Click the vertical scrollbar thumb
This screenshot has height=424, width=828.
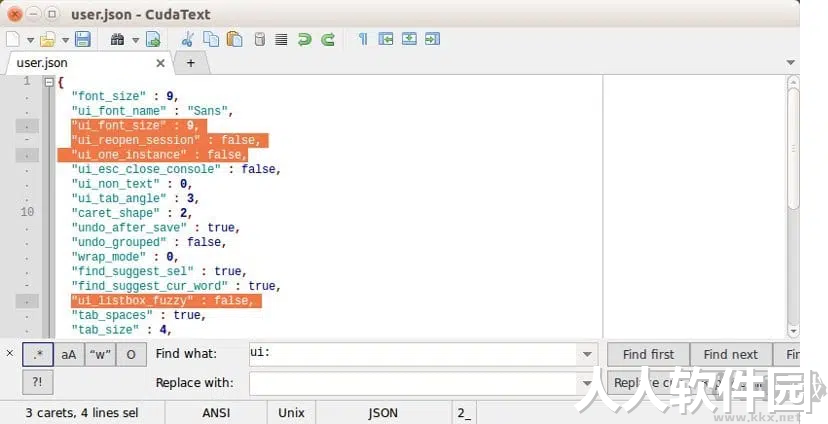click(x=793, y=149)
